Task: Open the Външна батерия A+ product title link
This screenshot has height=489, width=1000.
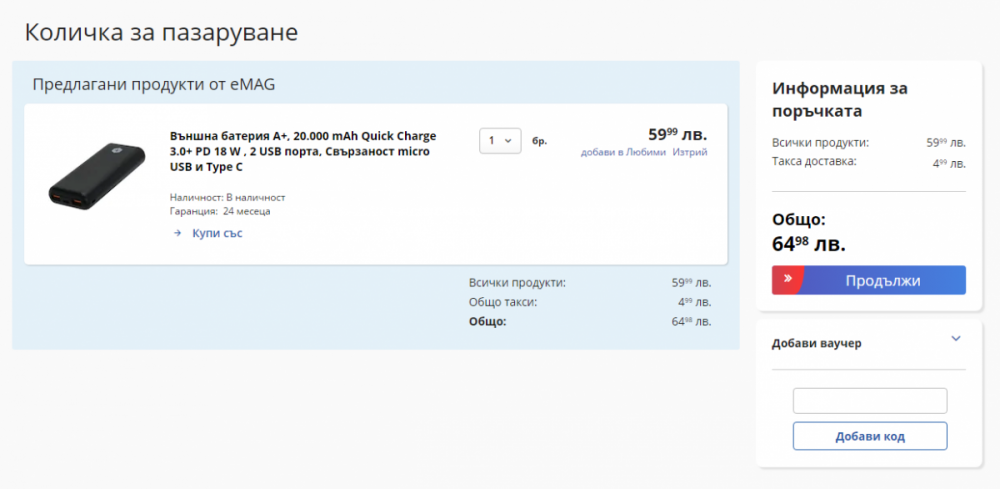Action: click(x=303, y=151)
